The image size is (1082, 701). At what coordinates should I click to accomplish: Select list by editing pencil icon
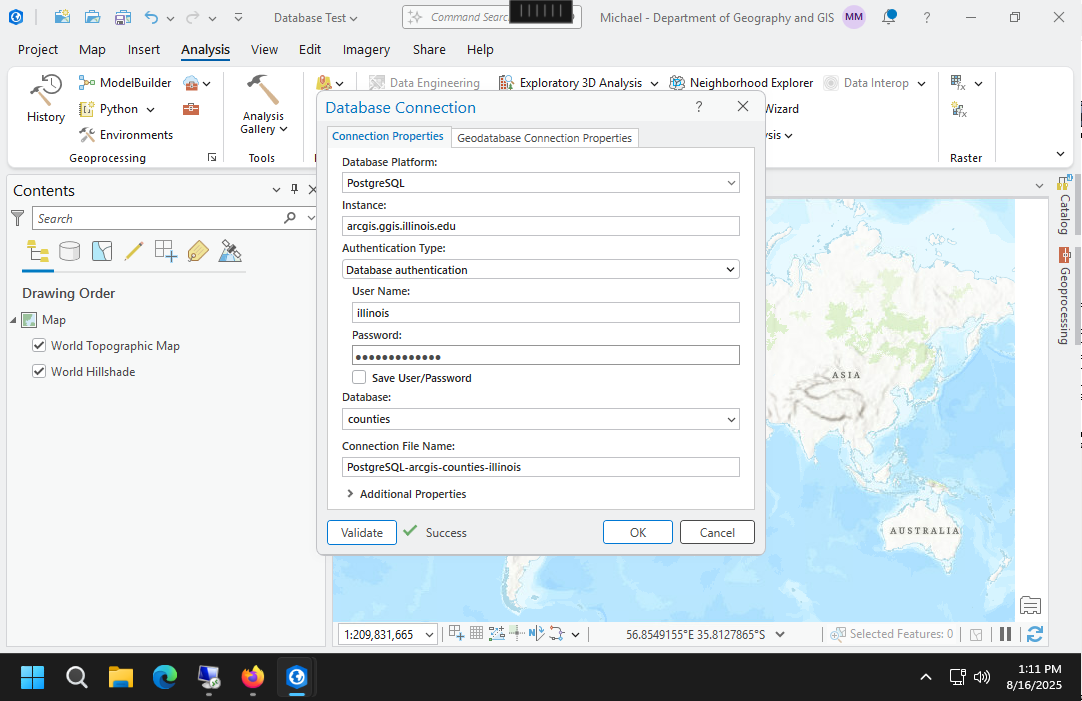point(133,251)
